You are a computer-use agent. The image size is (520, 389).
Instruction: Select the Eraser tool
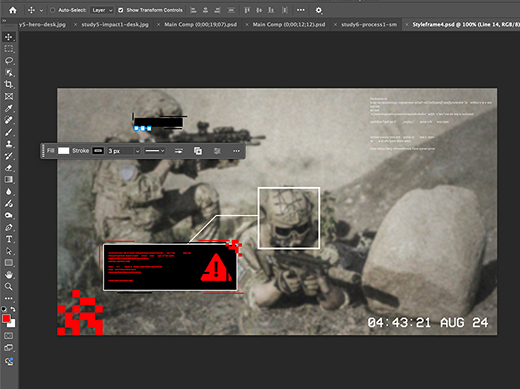[9, 168]
